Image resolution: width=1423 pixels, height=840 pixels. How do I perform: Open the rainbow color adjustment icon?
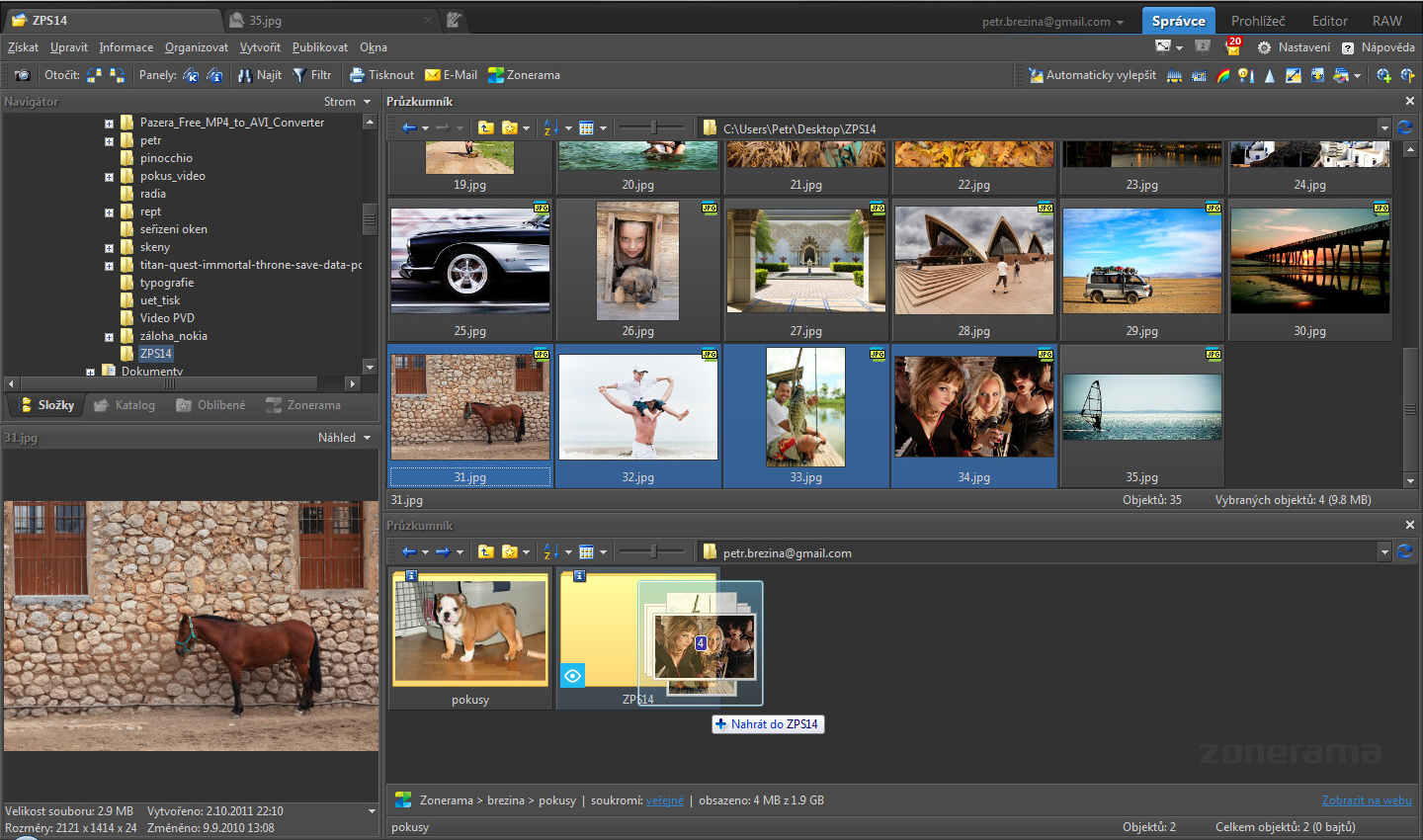tap(1223, 75)
